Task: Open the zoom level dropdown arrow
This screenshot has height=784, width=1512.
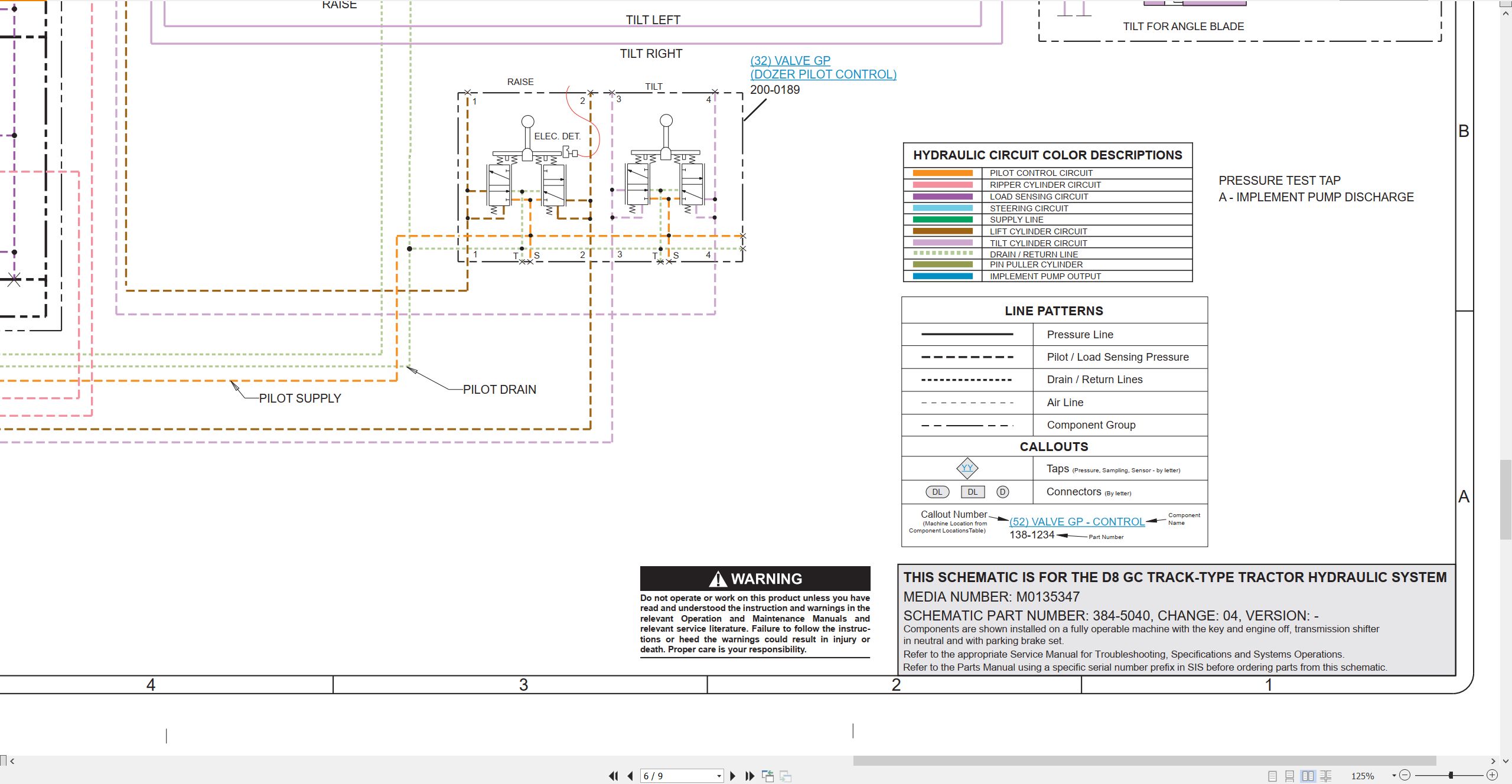Action: click(x=1394, y=775)
